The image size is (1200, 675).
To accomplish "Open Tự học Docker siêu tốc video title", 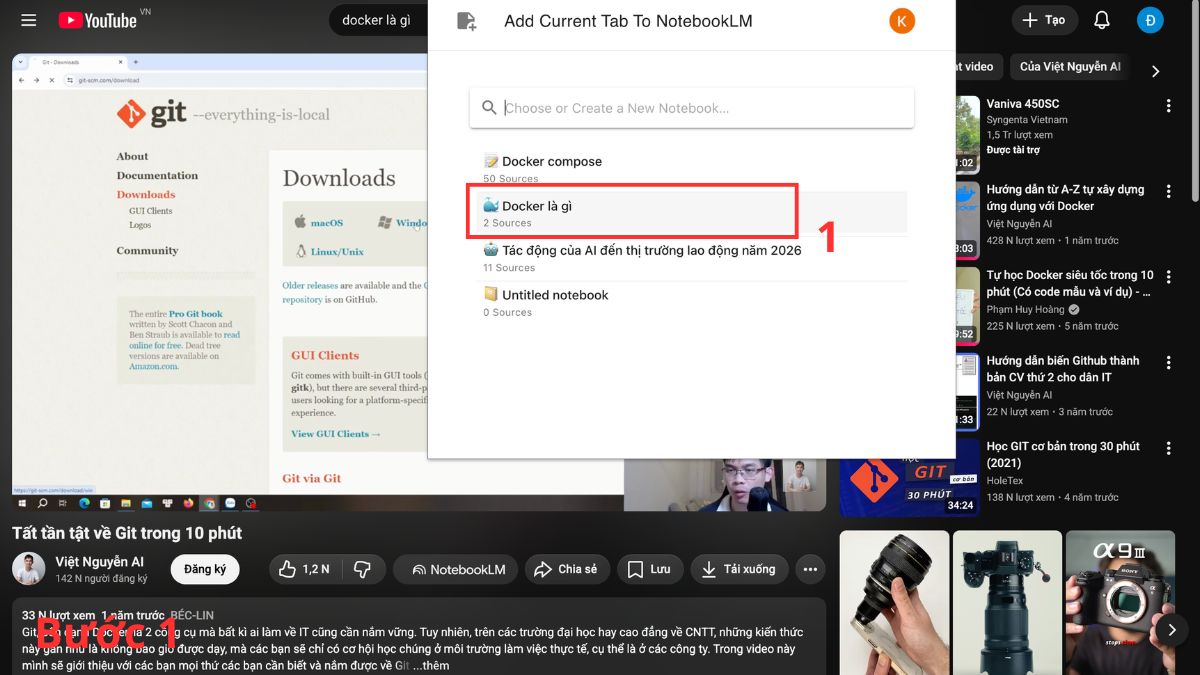I will coord(1070,283).
